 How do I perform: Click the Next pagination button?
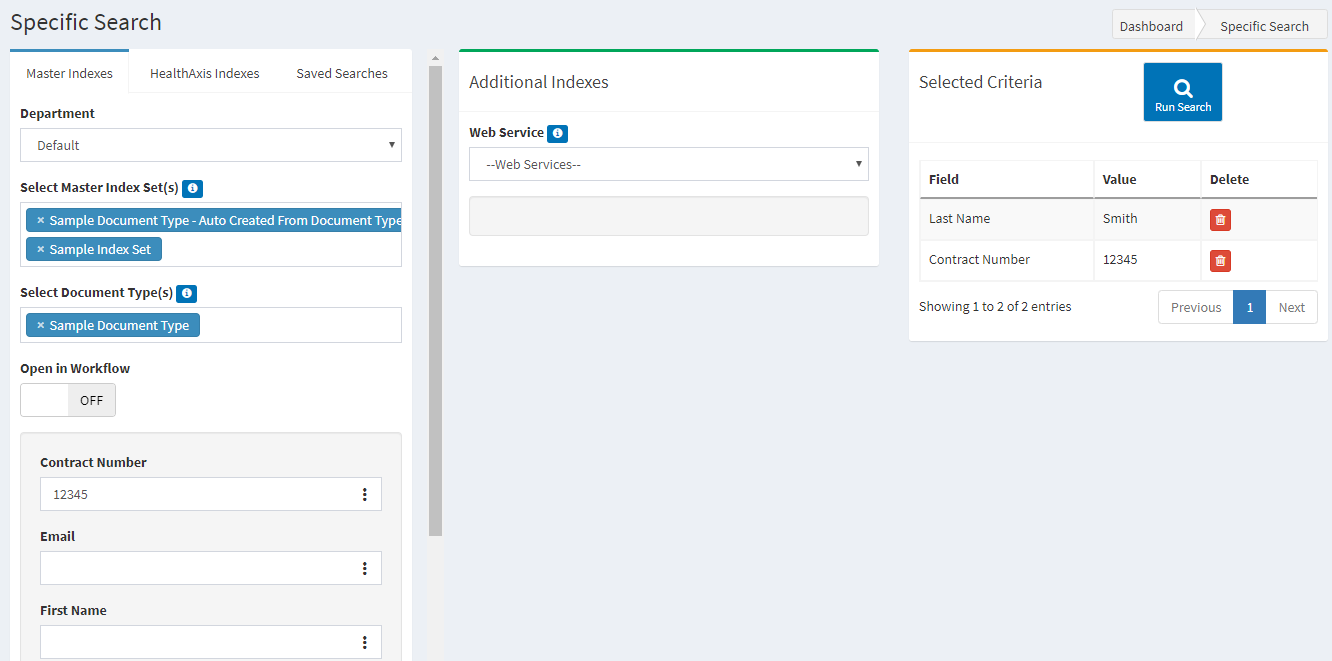pyautogui.click(x=1291, y=307)
